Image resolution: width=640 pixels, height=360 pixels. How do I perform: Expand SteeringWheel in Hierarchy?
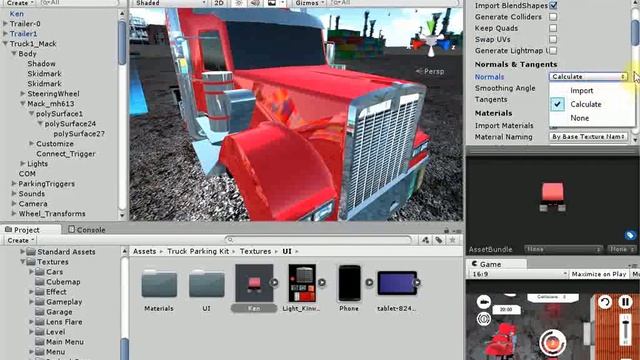[23, 94]
